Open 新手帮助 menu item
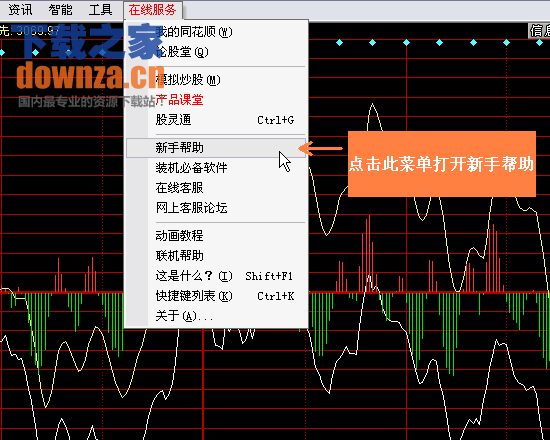The image size is (550, 440). click(x=216, y=148)
